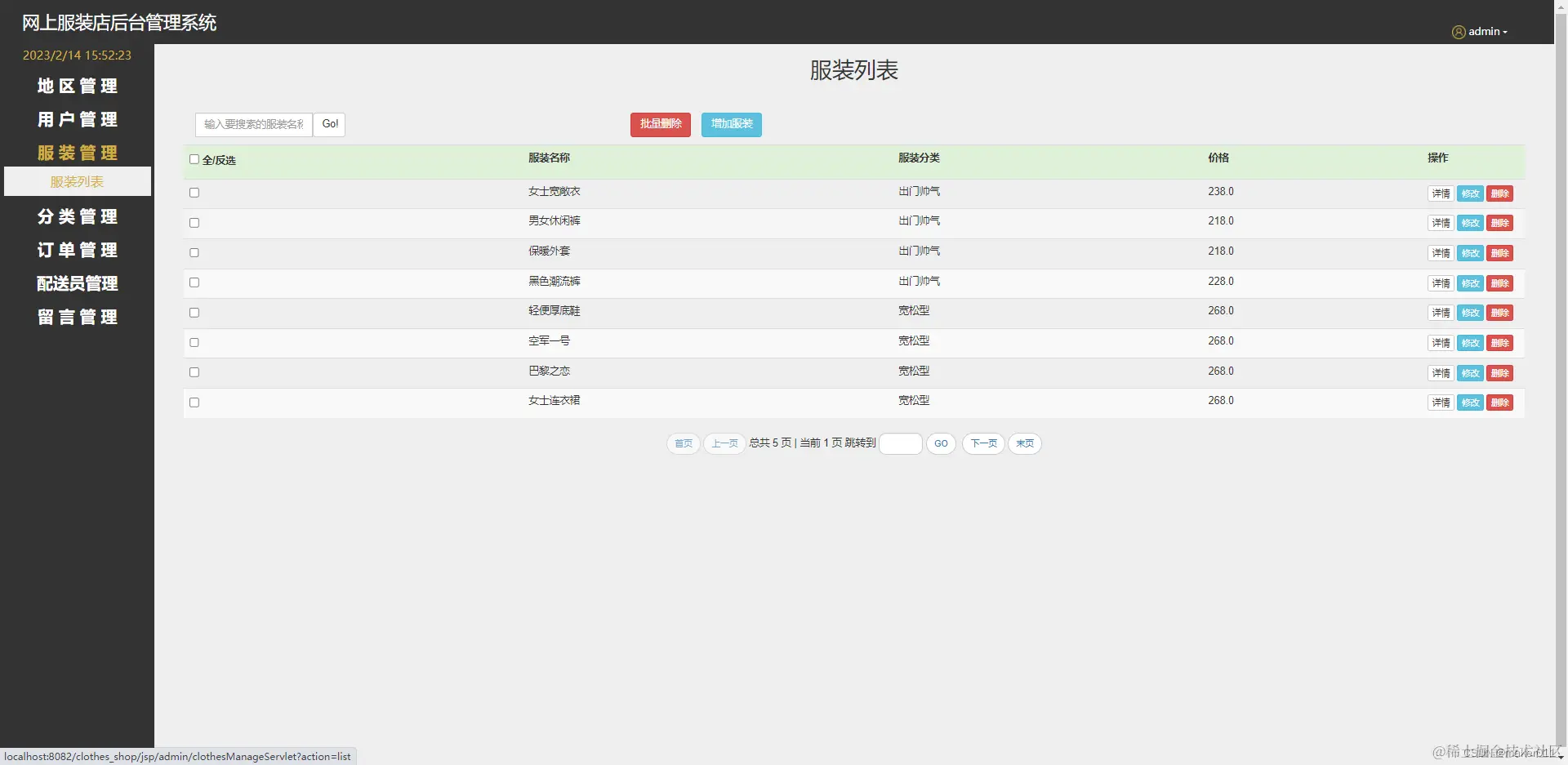Click 删除 for 女士宽敞衣

pos(1499,193)
